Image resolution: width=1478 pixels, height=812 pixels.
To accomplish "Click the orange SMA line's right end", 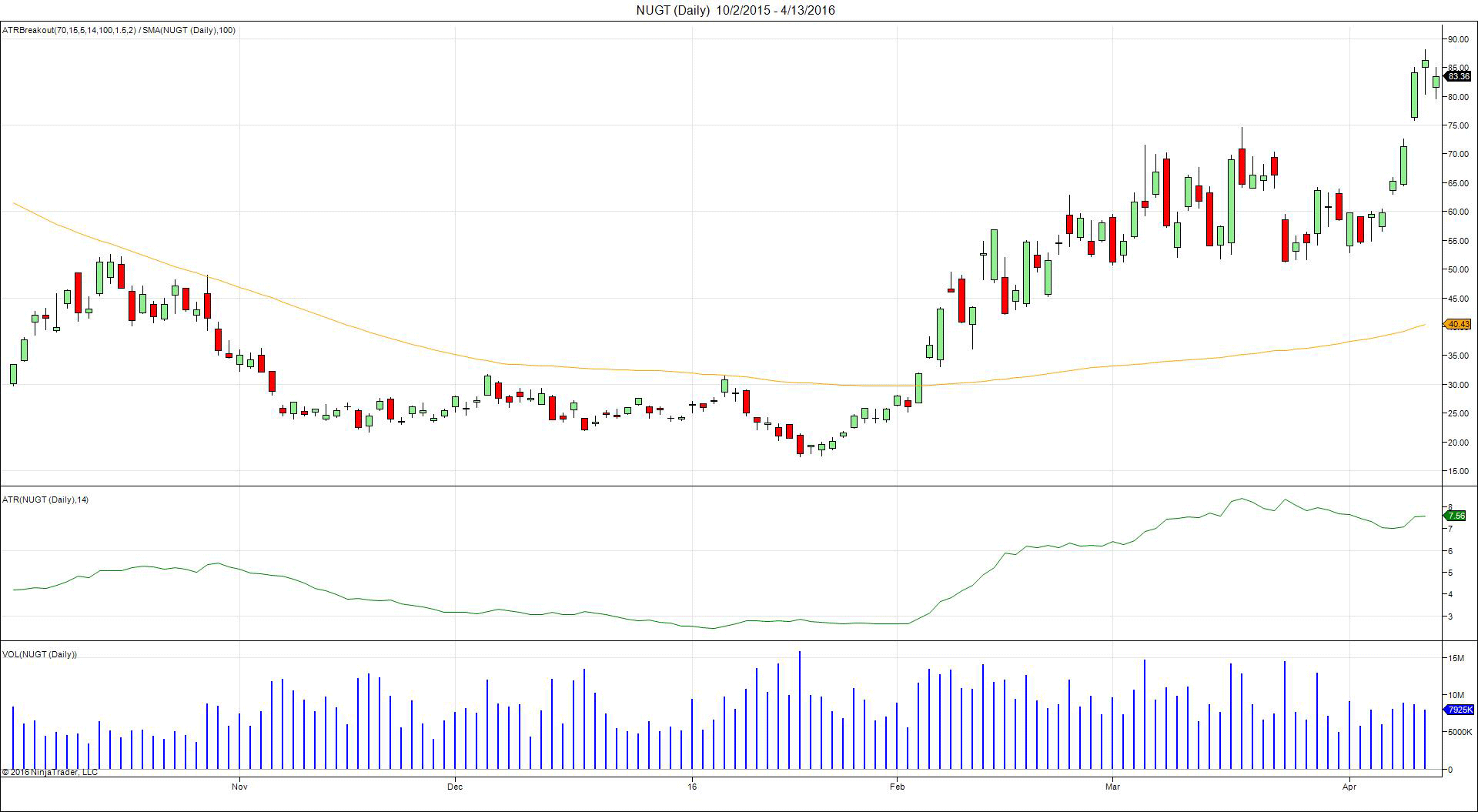I will pos(1424,325).
